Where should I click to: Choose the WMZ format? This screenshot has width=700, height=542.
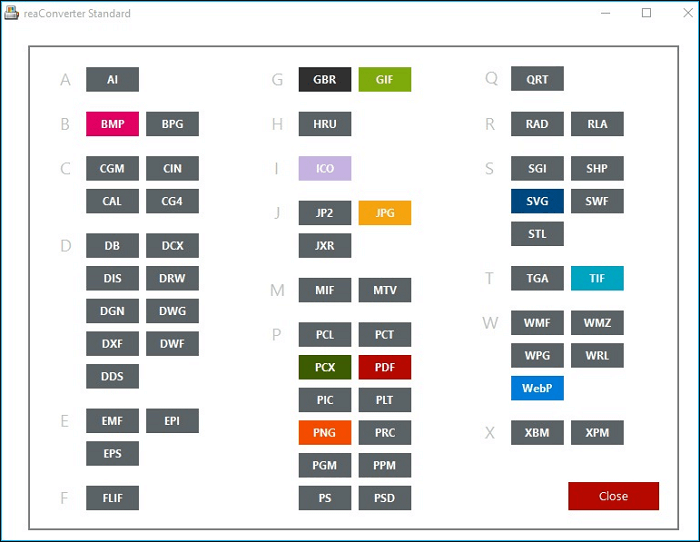coord(597,323)
